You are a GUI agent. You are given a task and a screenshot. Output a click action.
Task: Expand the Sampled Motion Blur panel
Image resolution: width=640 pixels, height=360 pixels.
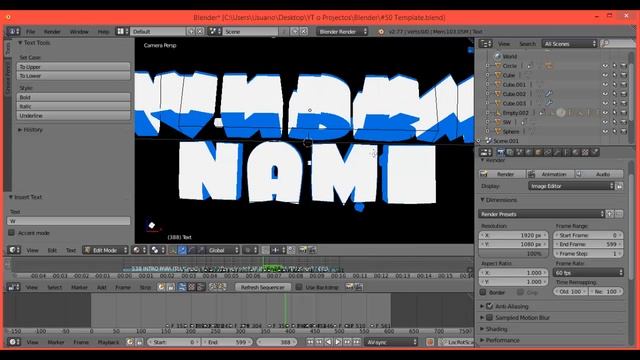tap(482, 318)
